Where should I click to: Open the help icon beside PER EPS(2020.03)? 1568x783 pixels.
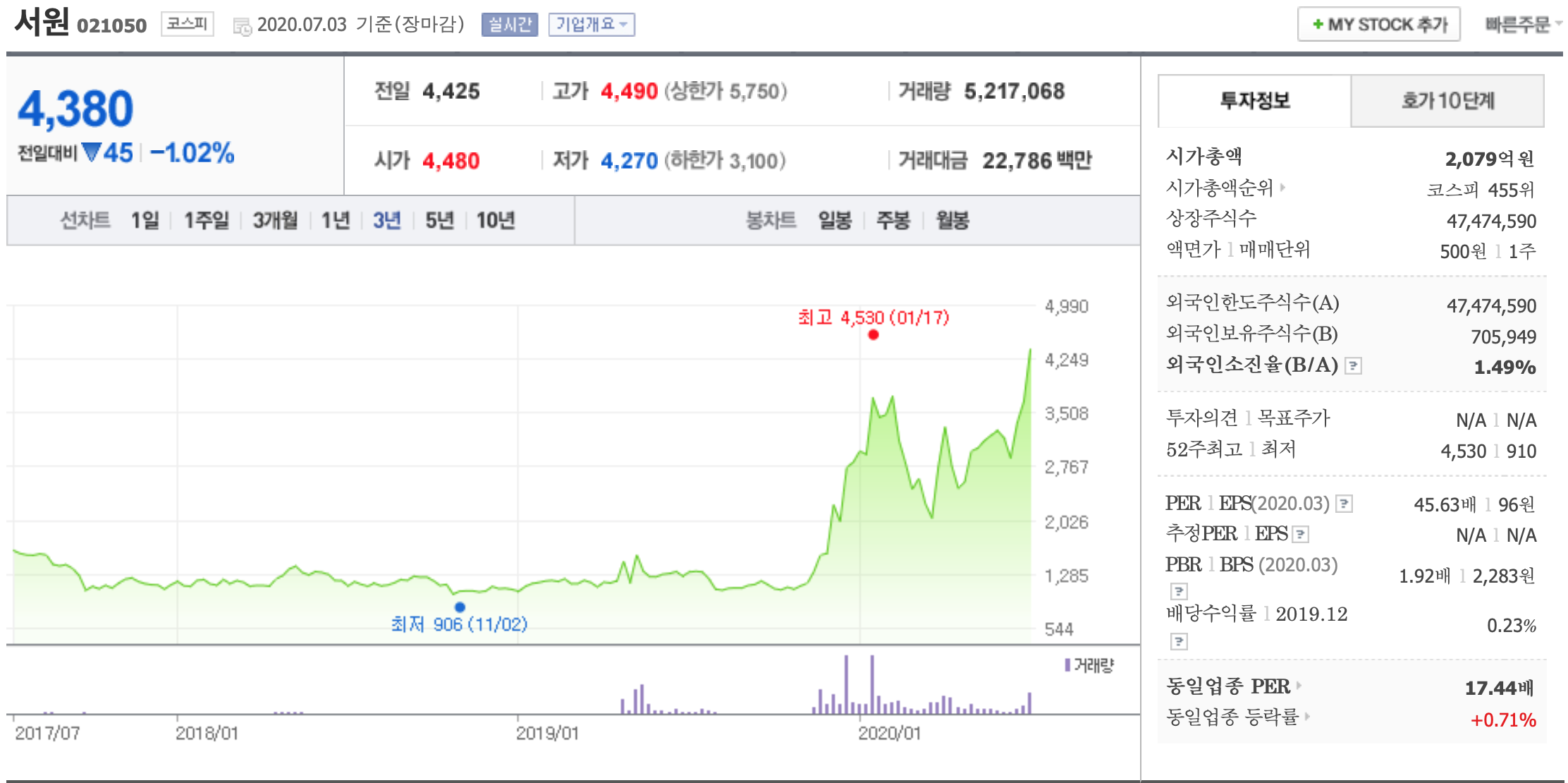coord(1344,504)
